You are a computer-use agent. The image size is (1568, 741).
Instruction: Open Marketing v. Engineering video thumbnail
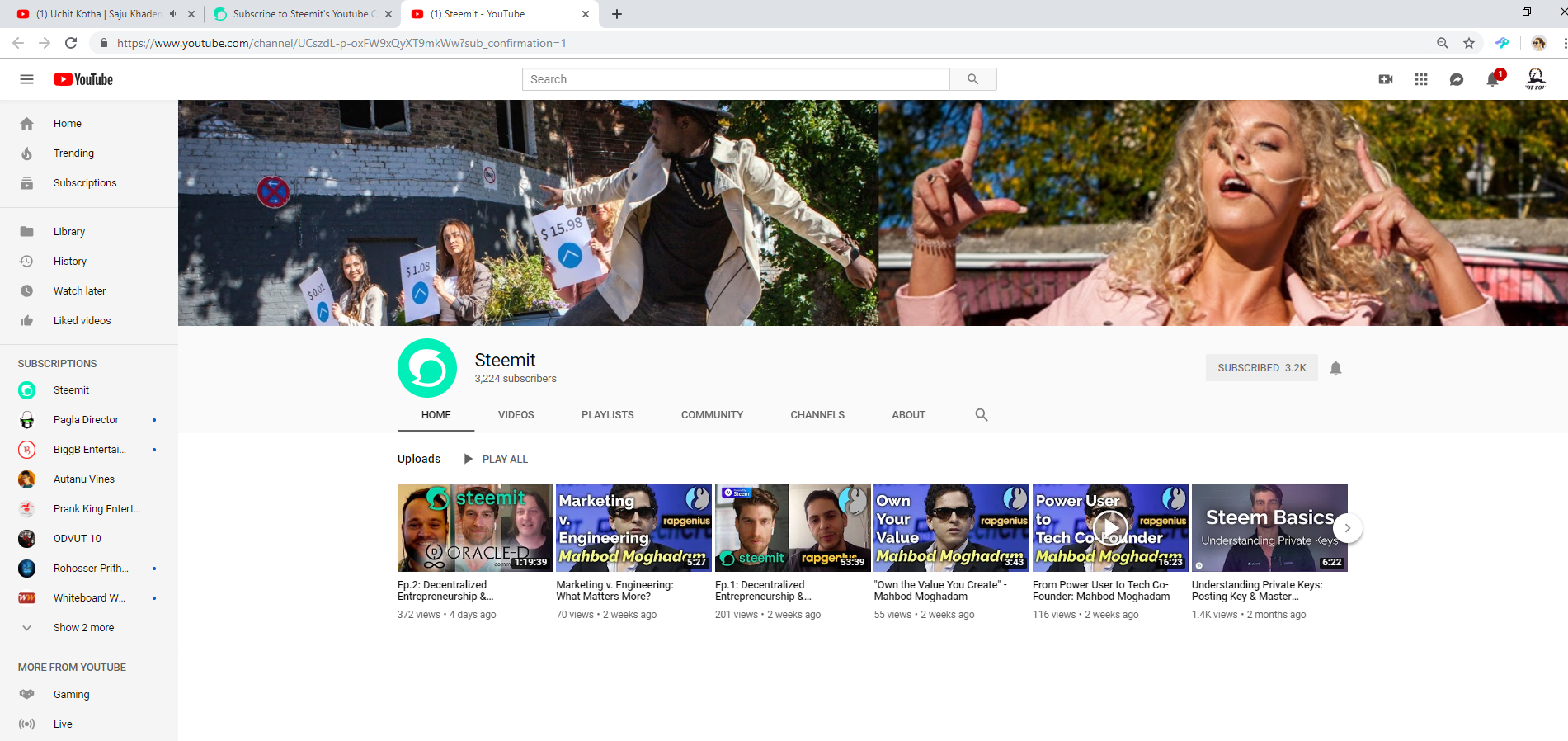[x=633, y=528]
